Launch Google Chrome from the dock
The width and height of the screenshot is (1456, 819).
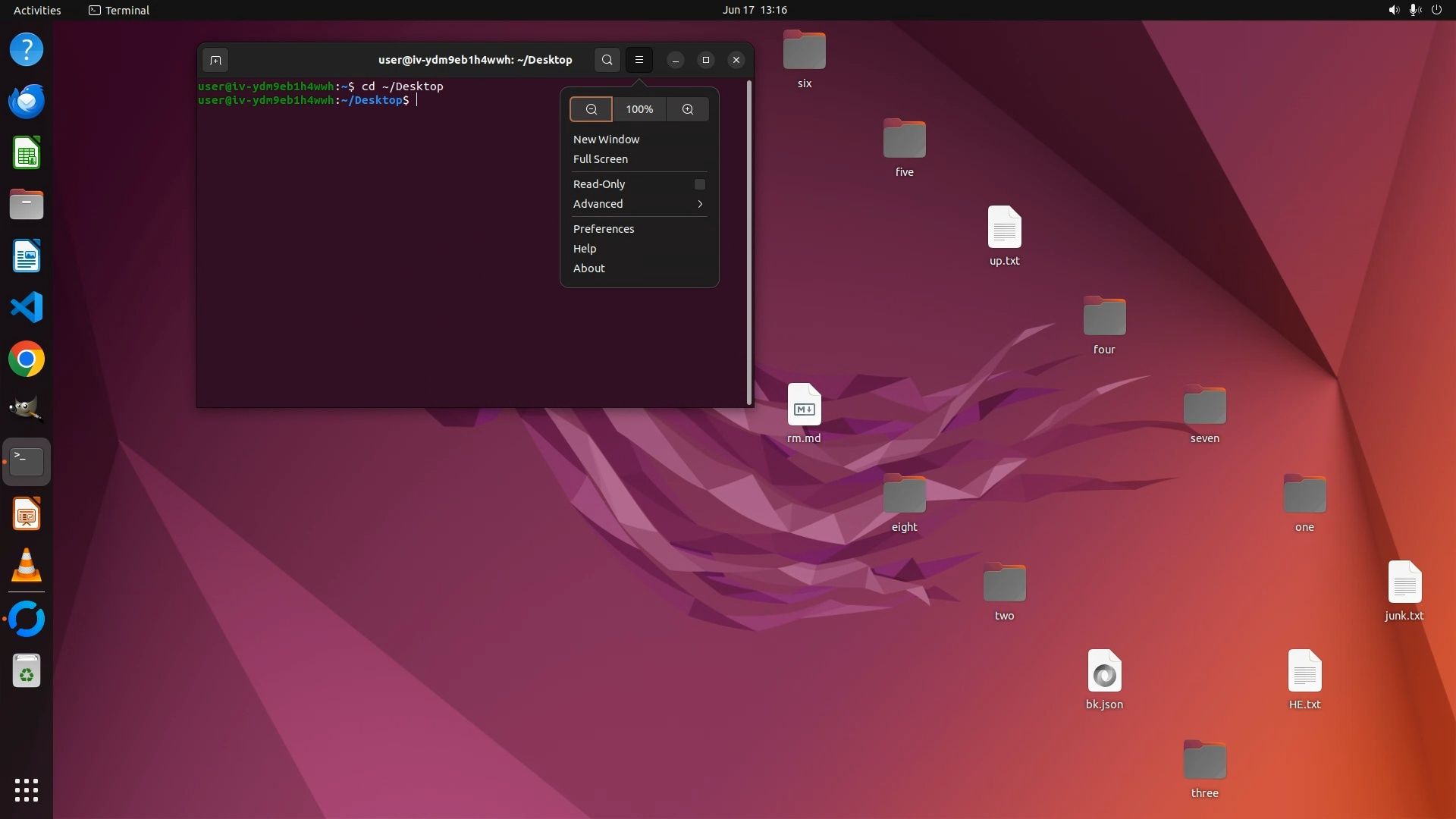27,359
